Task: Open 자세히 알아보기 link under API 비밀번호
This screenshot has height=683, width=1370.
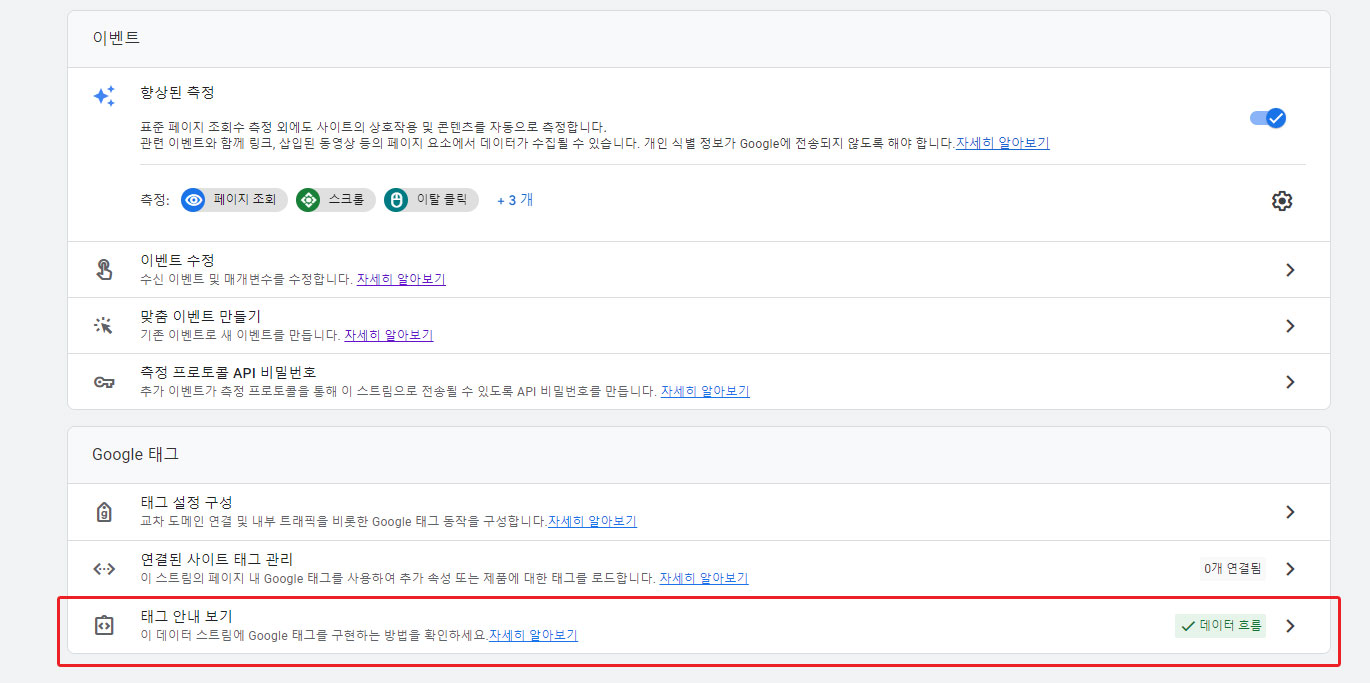Action: pos(705,391)
